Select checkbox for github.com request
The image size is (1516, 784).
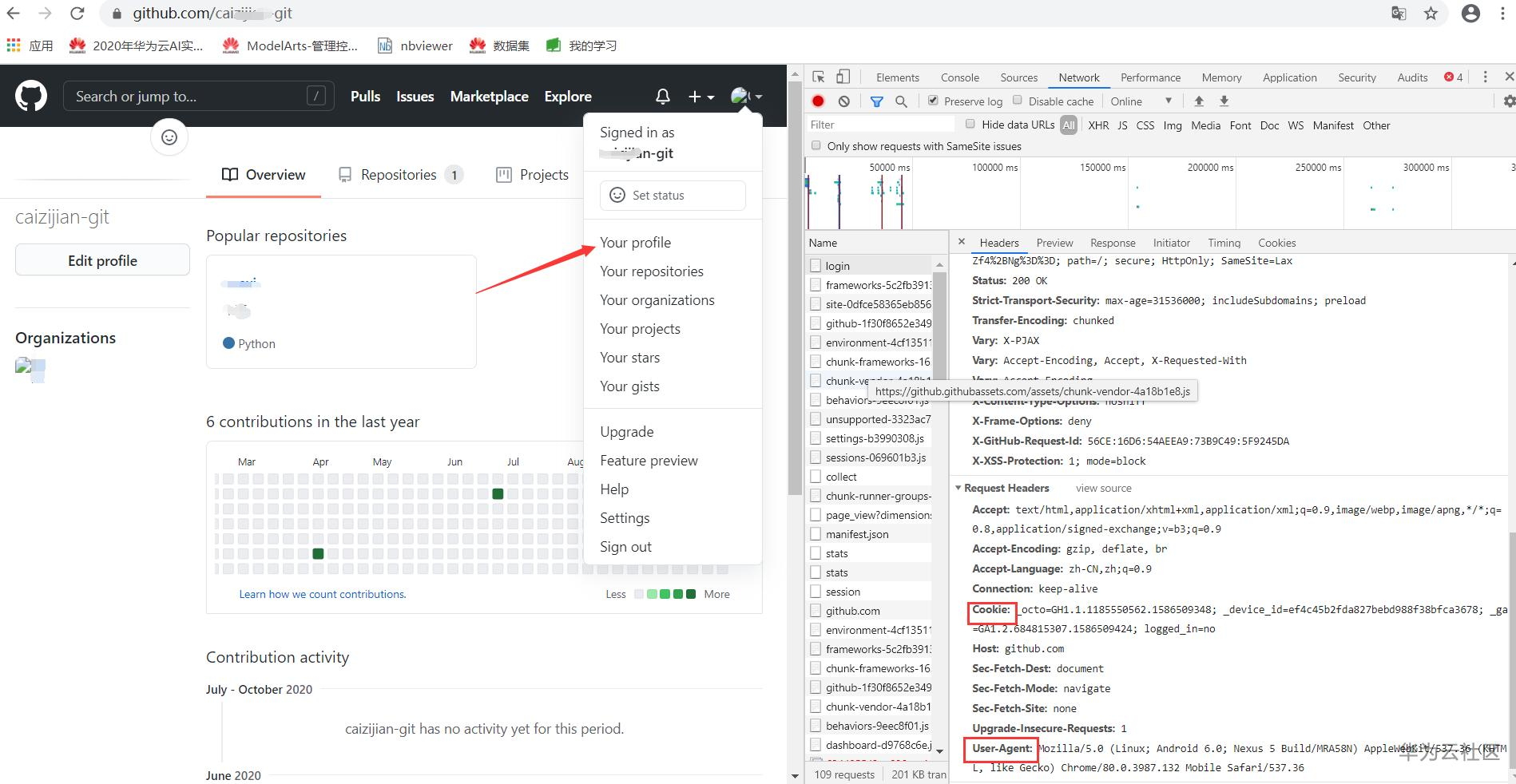(816, 611)
